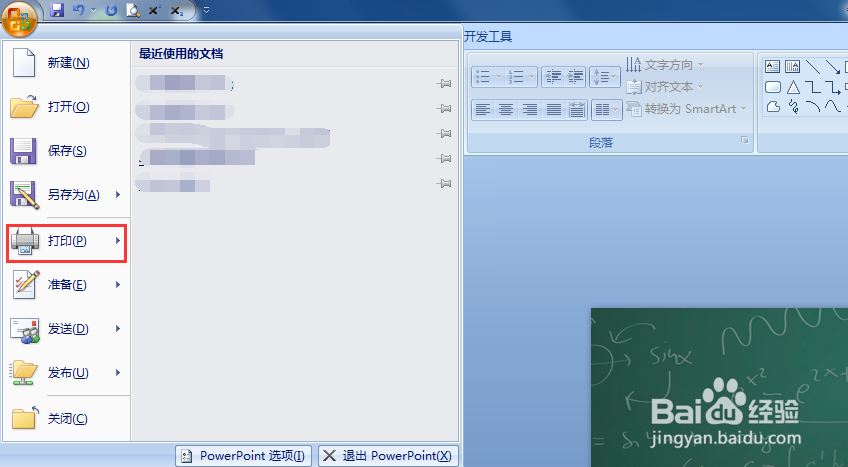Open the Bullets dropdown arrow
This screenshot has width=848, height=467.
tap(498, 77)
